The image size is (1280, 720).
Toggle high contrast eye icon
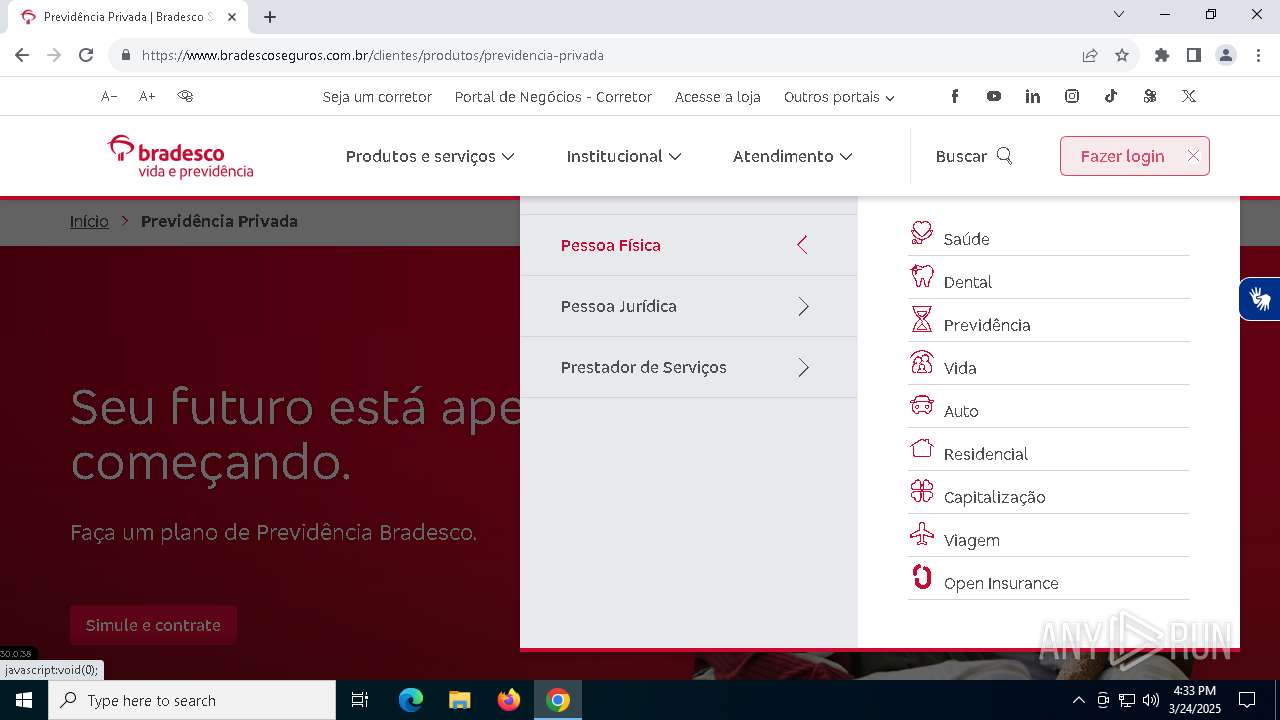[x=185, y=96]
